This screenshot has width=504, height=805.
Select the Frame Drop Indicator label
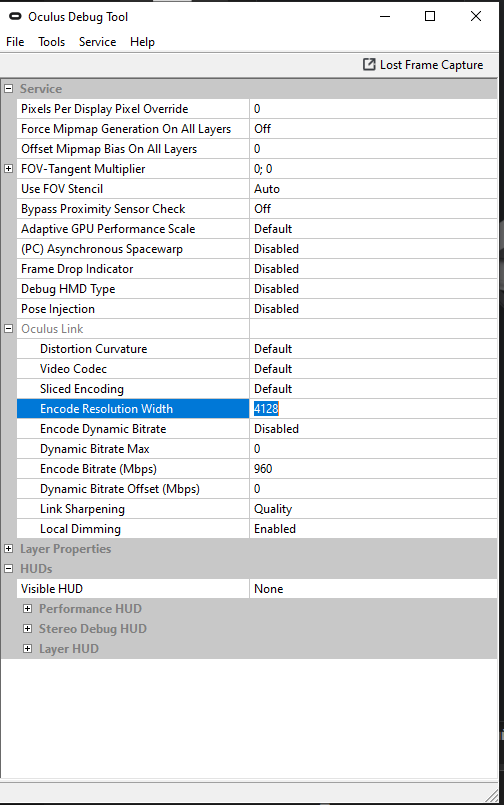point(77,269)
